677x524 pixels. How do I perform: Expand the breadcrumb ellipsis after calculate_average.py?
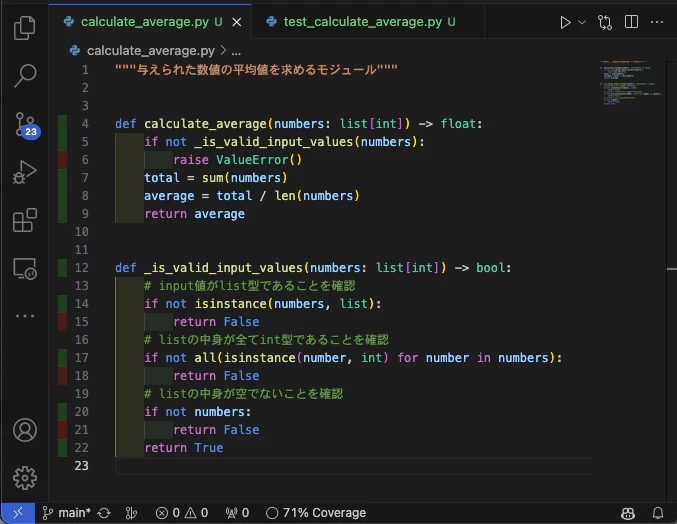click(236, 51)
